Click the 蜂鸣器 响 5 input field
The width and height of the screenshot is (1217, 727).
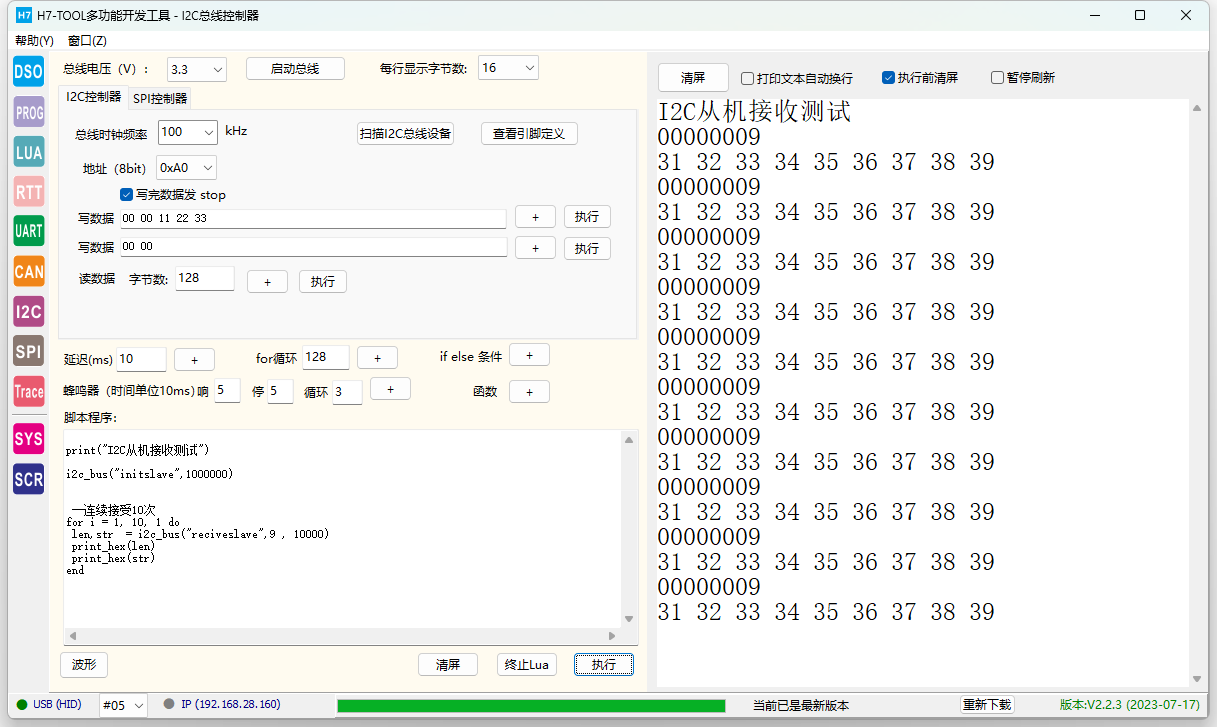[x=227, y=391]
